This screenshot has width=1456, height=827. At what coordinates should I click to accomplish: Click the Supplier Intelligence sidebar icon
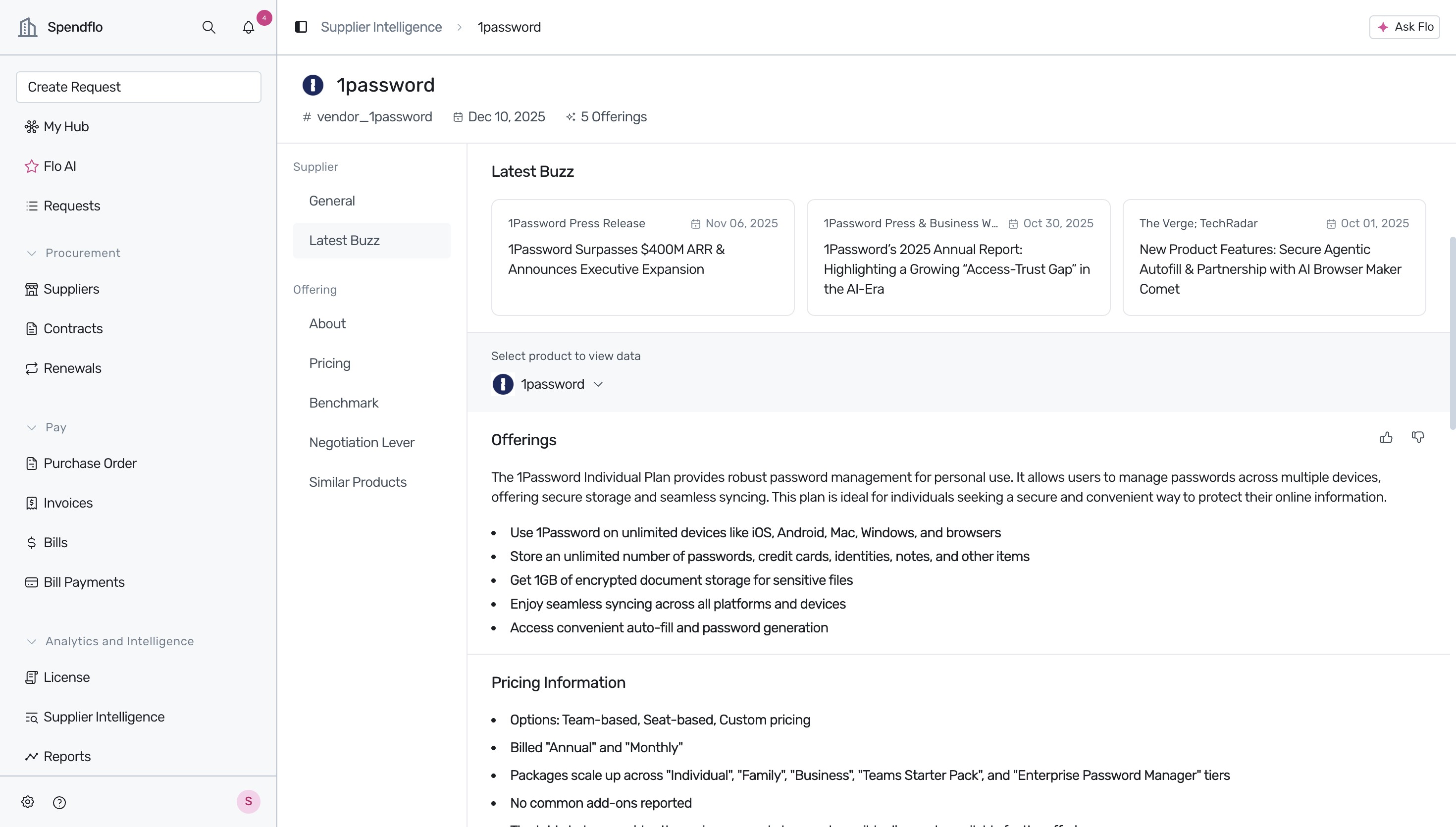[31, 717]
